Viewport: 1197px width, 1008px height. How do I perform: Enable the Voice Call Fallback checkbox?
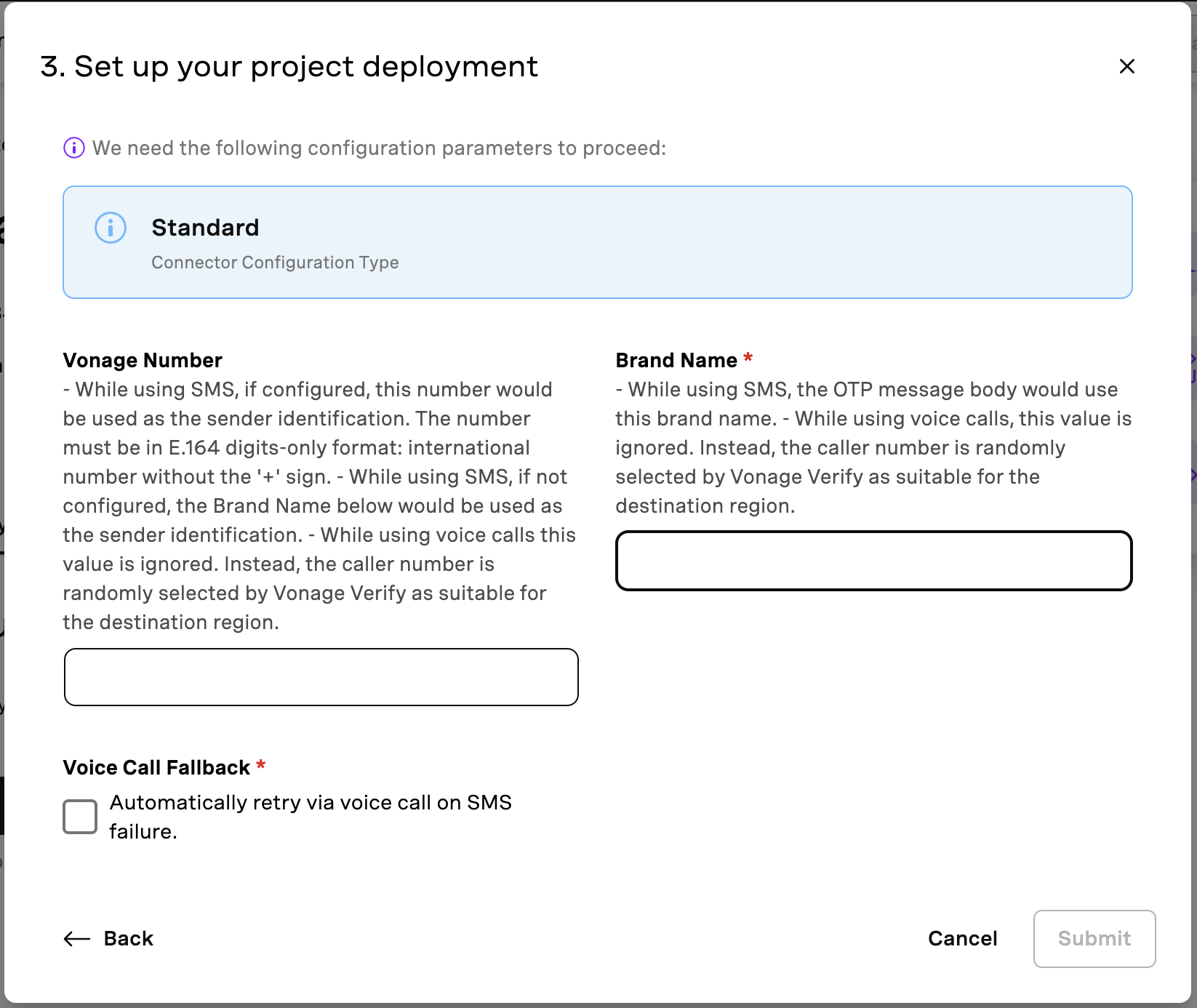coord(80,817)
